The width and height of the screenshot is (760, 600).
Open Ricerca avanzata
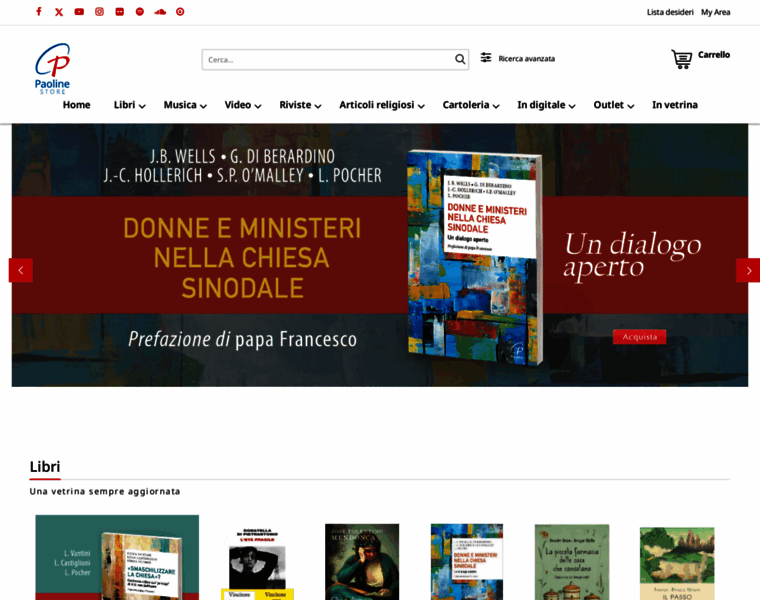point(526,59)
